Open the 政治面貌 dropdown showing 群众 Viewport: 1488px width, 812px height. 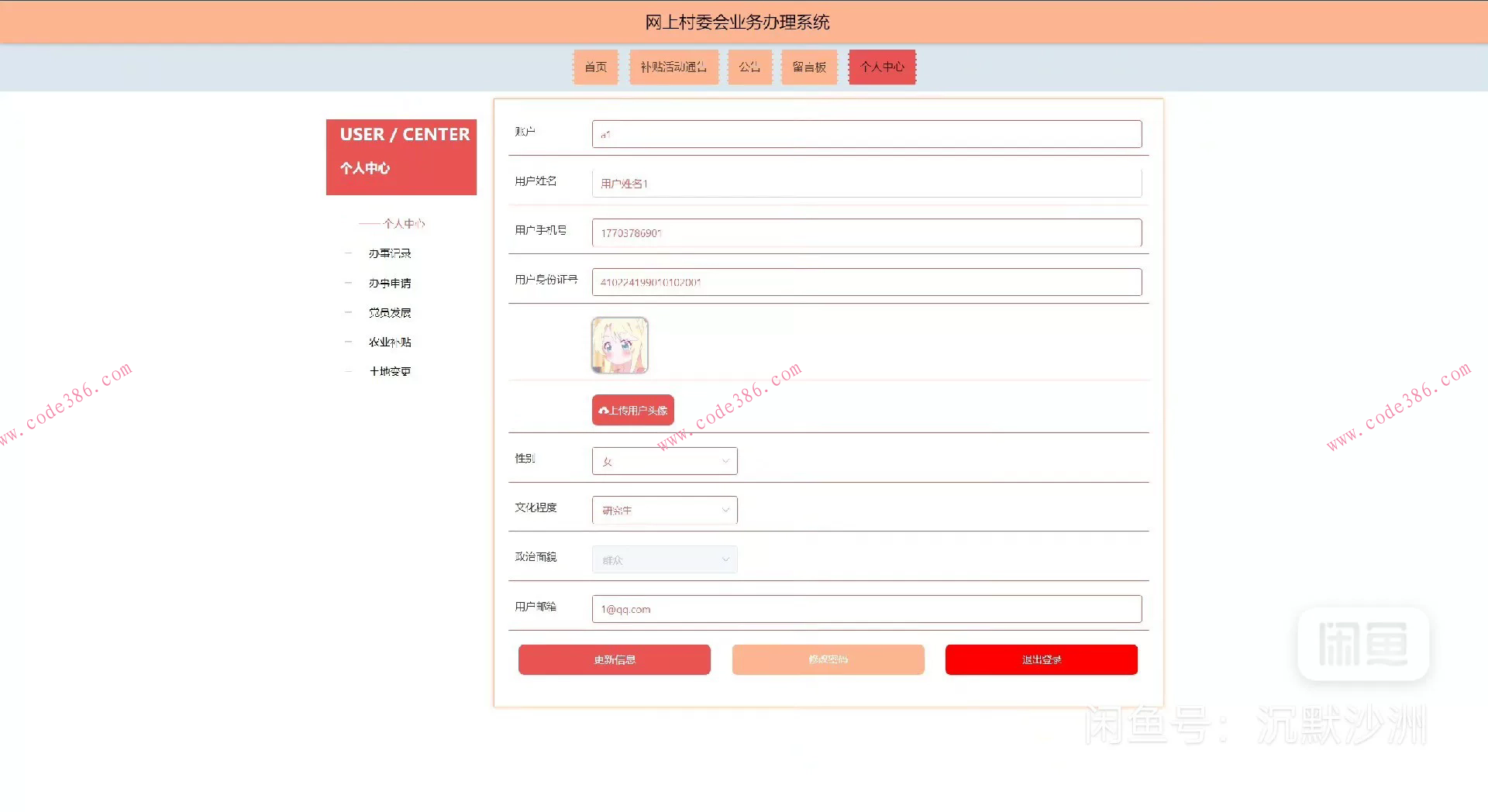(663, 559)
